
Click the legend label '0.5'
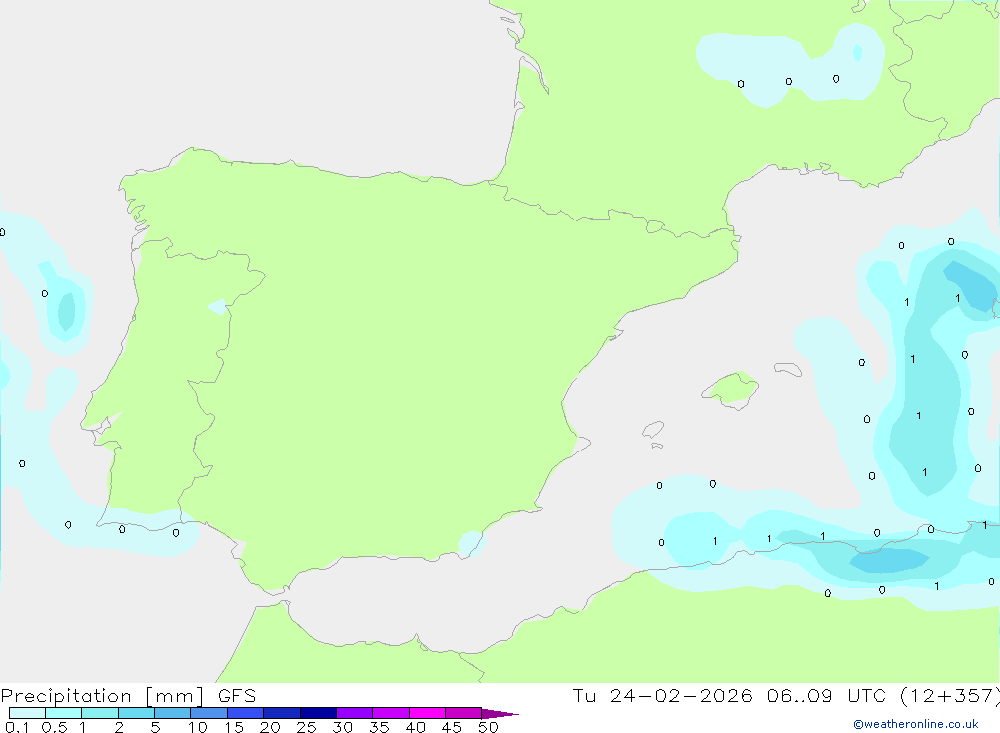[x=54, y=727]
